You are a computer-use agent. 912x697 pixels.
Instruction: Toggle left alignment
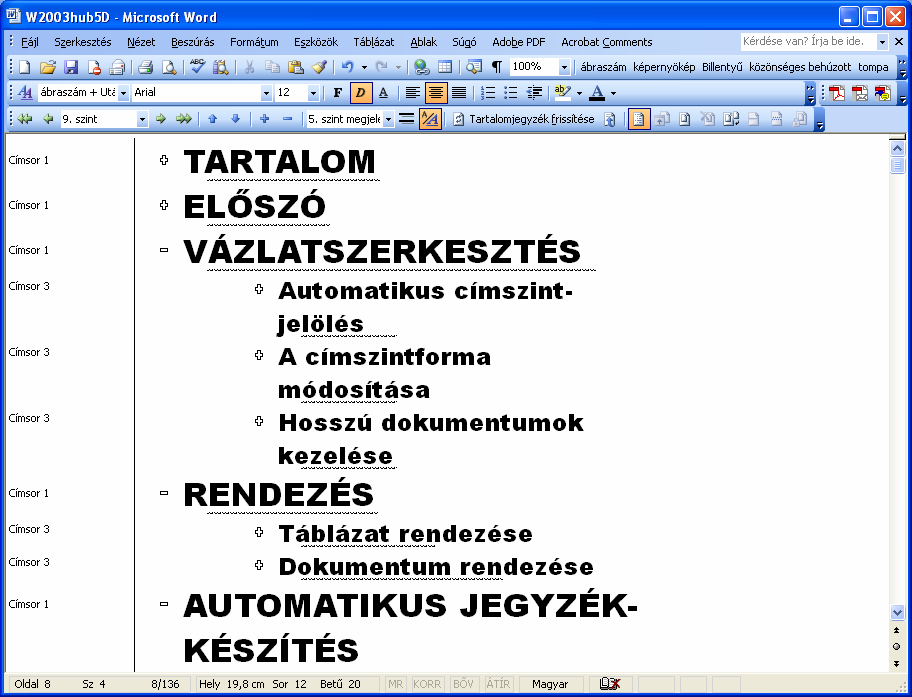pos(412,92)
